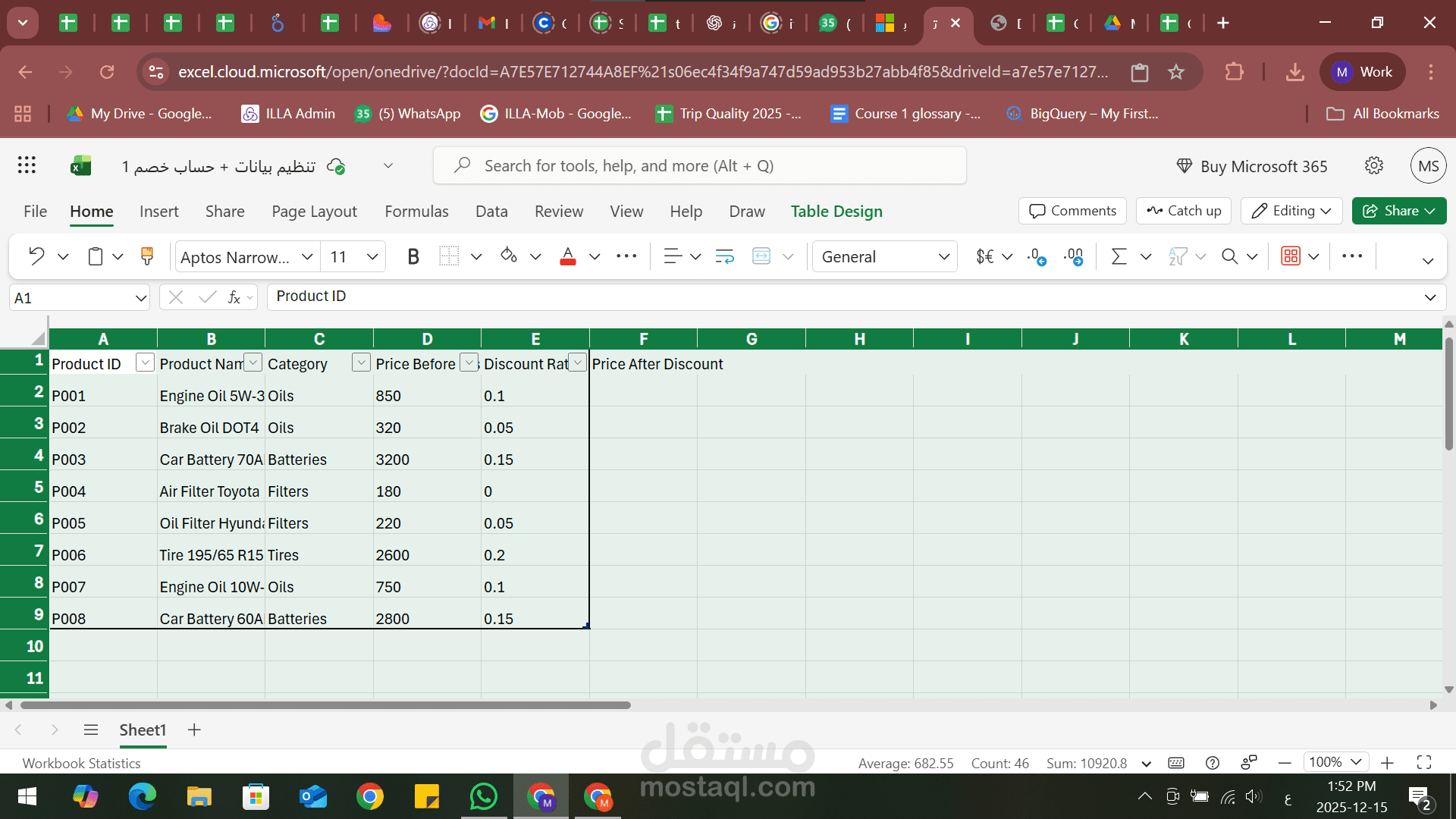Switch to the Formulas tab

coord(416,212)
